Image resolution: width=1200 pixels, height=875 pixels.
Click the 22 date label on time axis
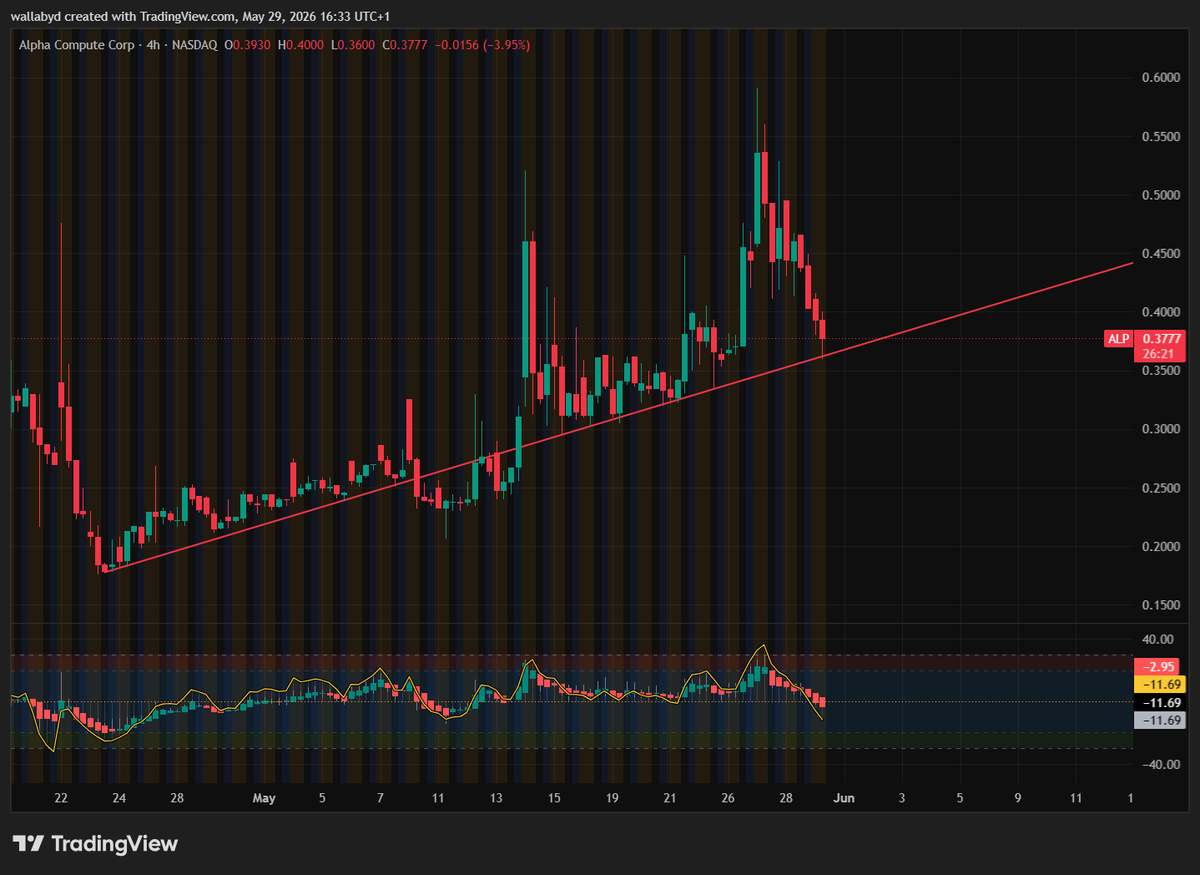click(x=61, y=798)
